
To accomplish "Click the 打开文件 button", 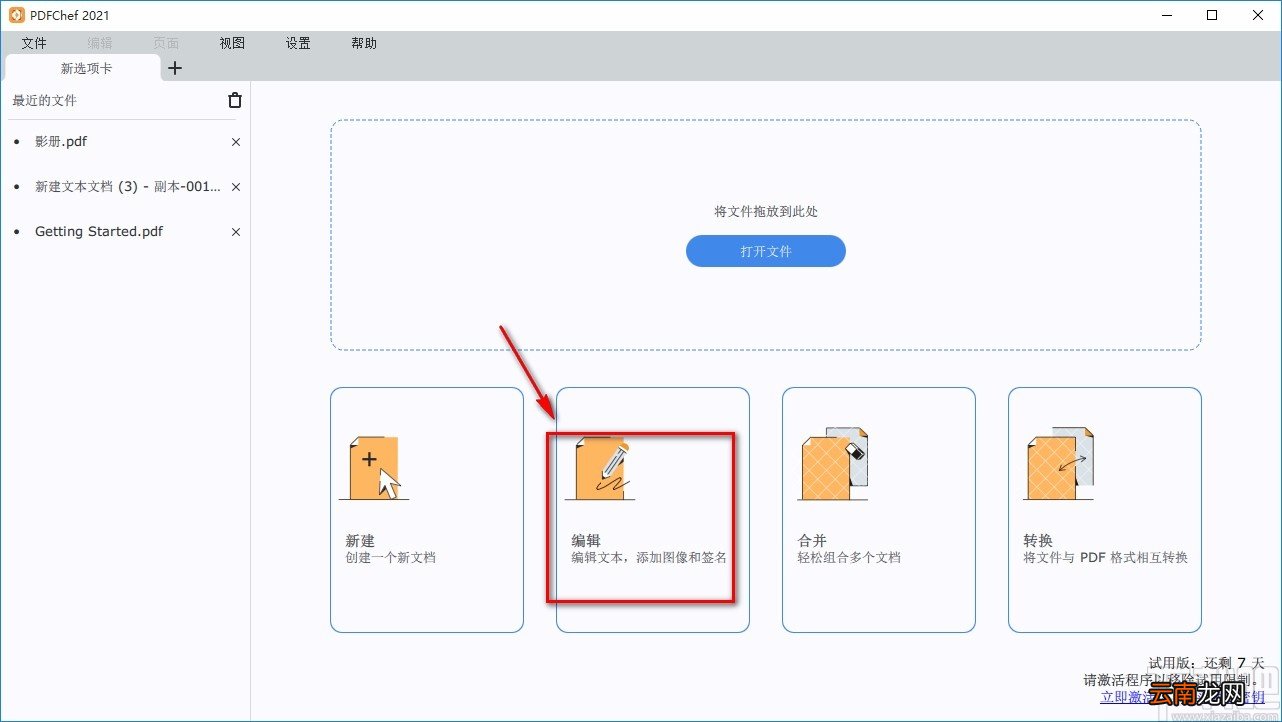I will pyautogui.click(x=766, y=251).
